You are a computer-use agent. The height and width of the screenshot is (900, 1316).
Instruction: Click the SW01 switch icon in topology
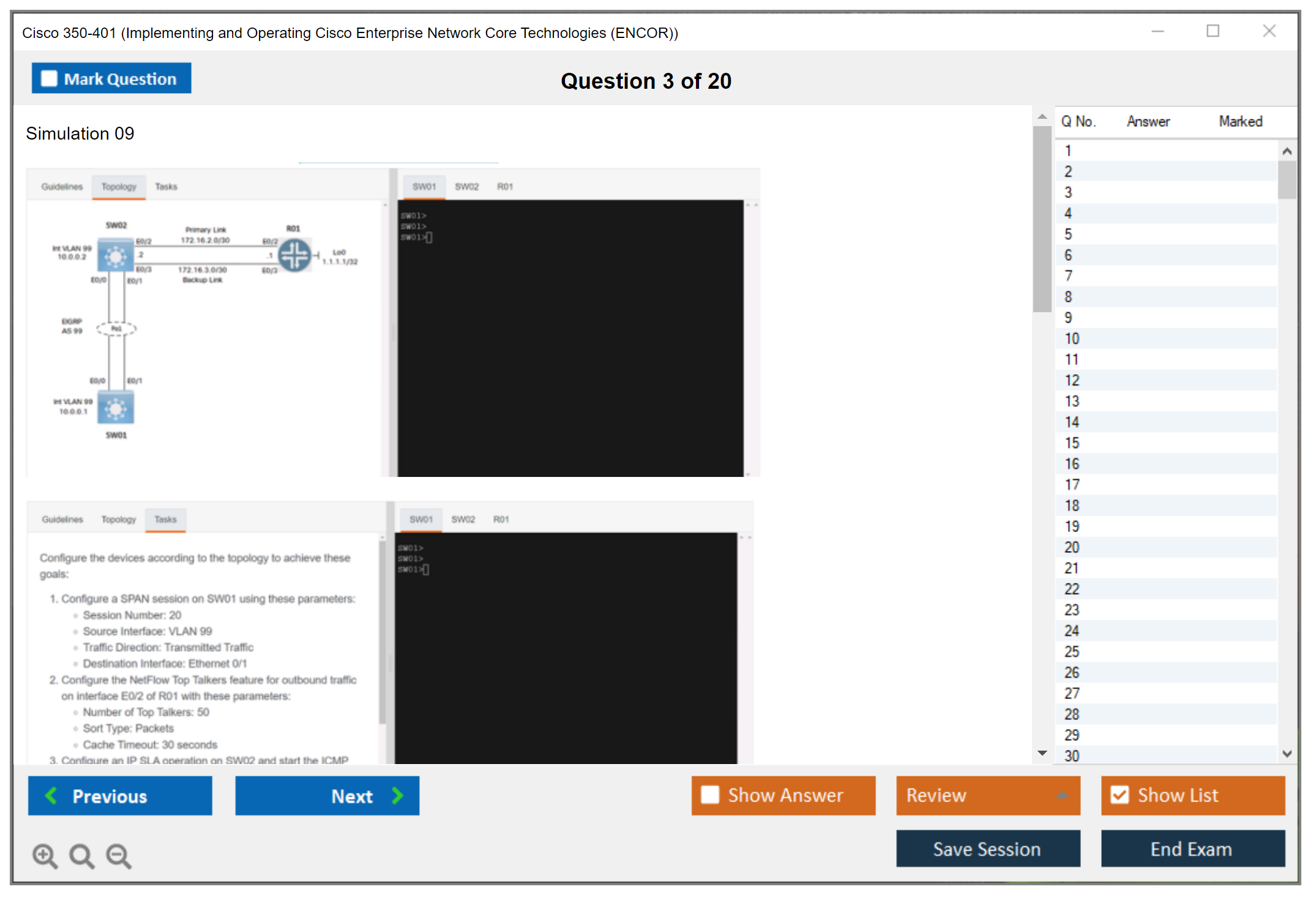click(116, 409)
